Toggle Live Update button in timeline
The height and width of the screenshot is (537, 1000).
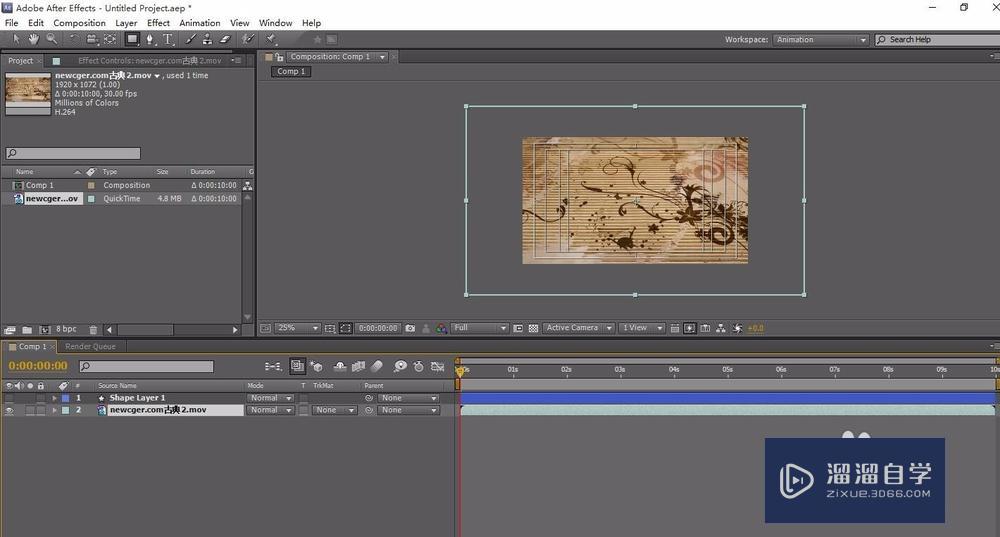[297, 366]
